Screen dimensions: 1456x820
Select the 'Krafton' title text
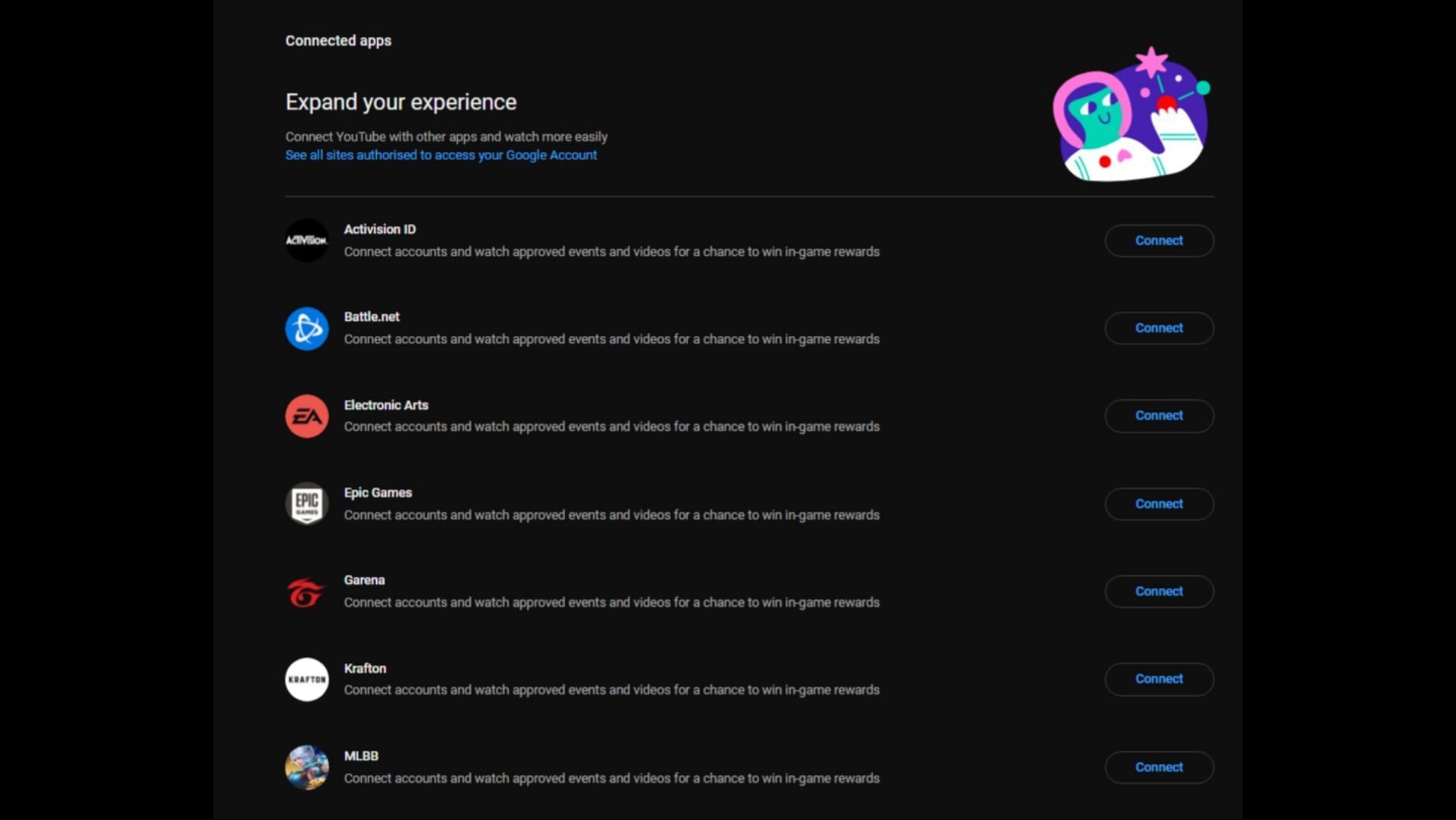coord(365,668)
